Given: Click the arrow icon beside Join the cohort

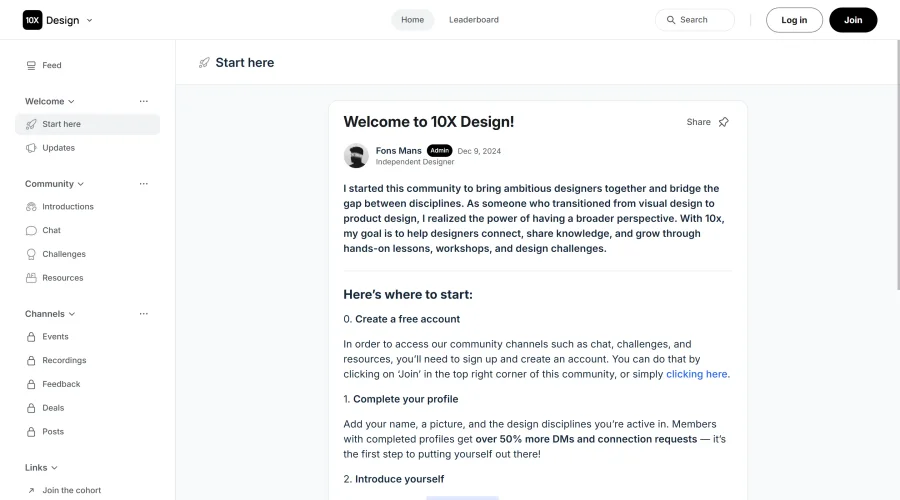Looking at the screenshot, I should point(31,490).
